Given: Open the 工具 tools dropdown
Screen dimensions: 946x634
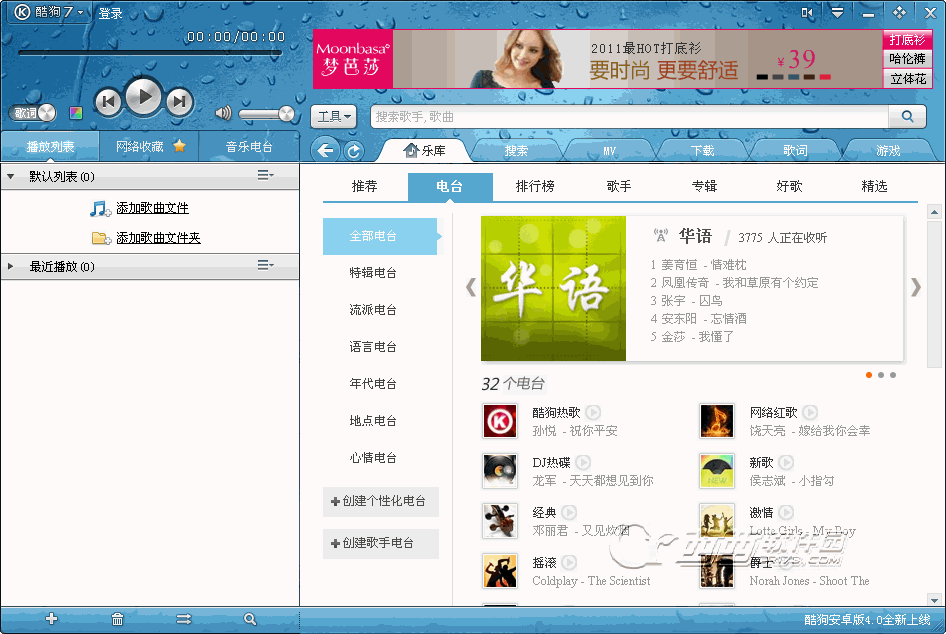Looking at the screenshot, I should (x=334, y=116).
